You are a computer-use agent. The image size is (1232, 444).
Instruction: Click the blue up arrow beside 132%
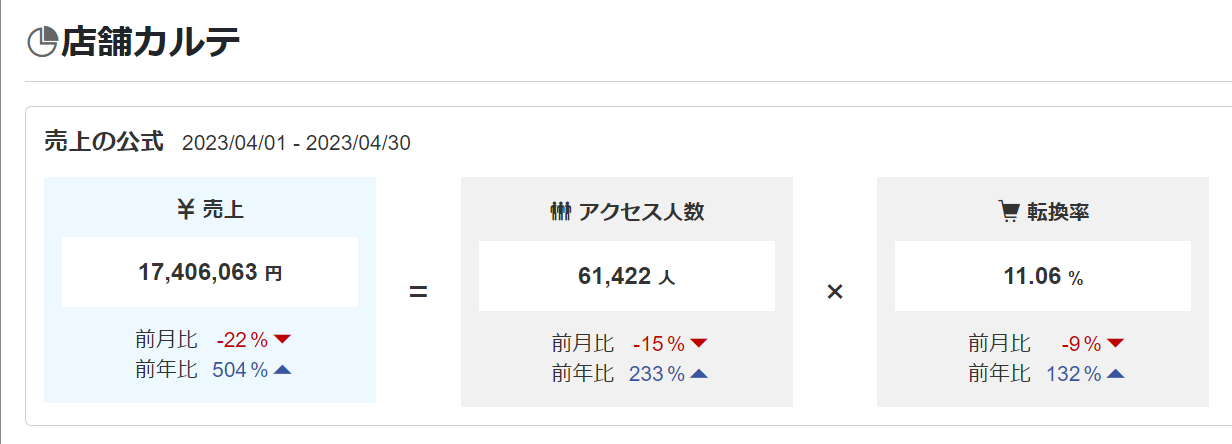(1115, 375)
